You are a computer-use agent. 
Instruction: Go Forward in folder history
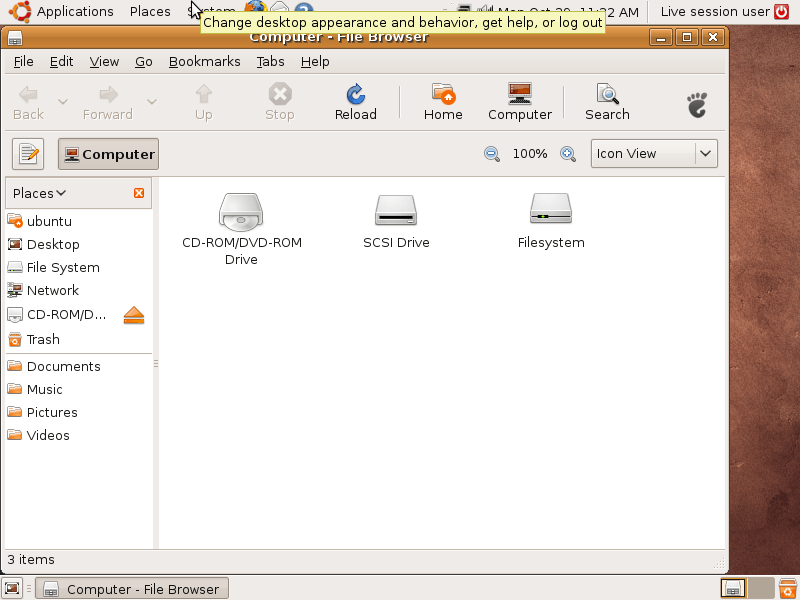108,102
